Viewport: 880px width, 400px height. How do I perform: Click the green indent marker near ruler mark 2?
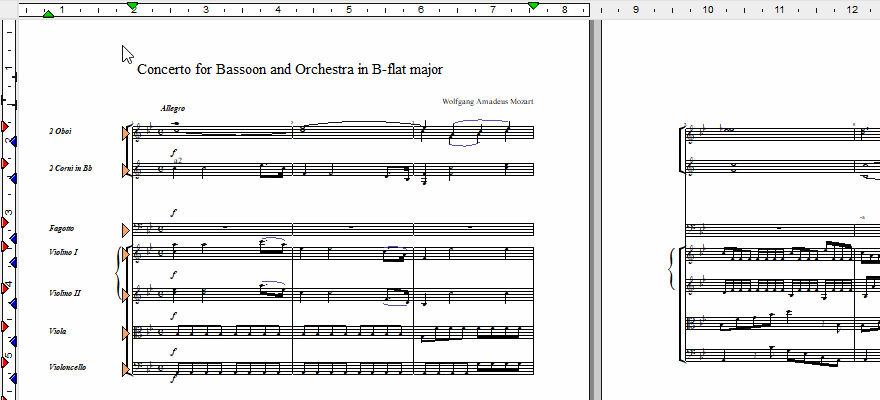133,6
